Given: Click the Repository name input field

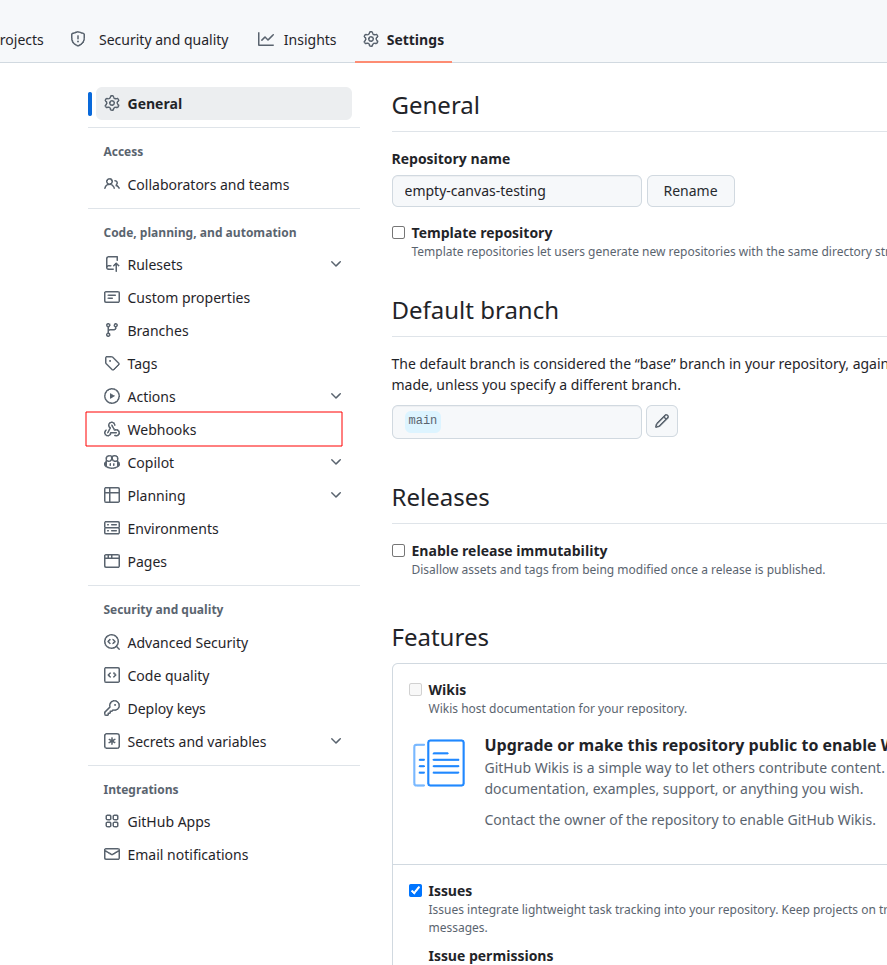Looking at the screenshot, I should (516, 191).
